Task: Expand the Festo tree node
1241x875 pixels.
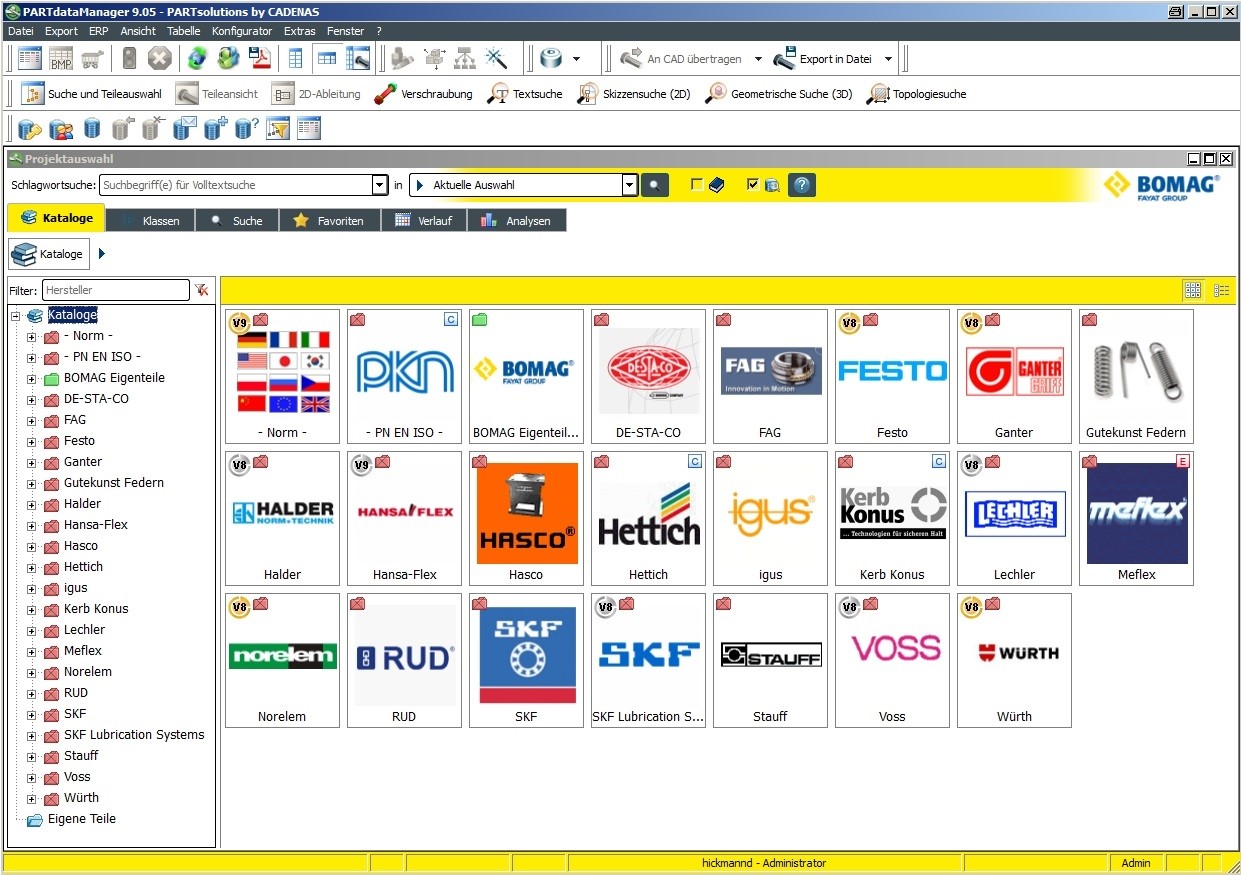Action: tap(32, 441)
